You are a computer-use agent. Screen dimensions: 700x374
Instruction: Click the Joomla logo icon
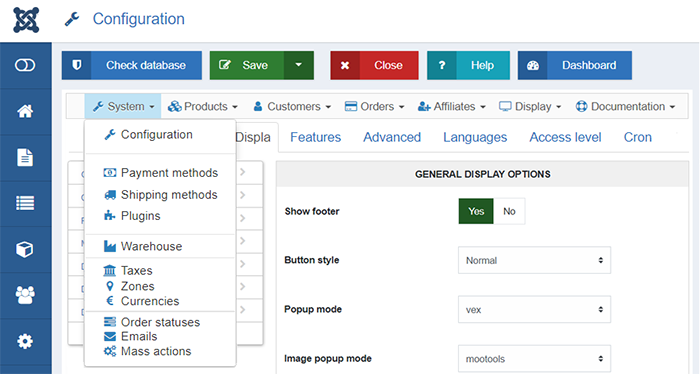[x=26, y=20]
